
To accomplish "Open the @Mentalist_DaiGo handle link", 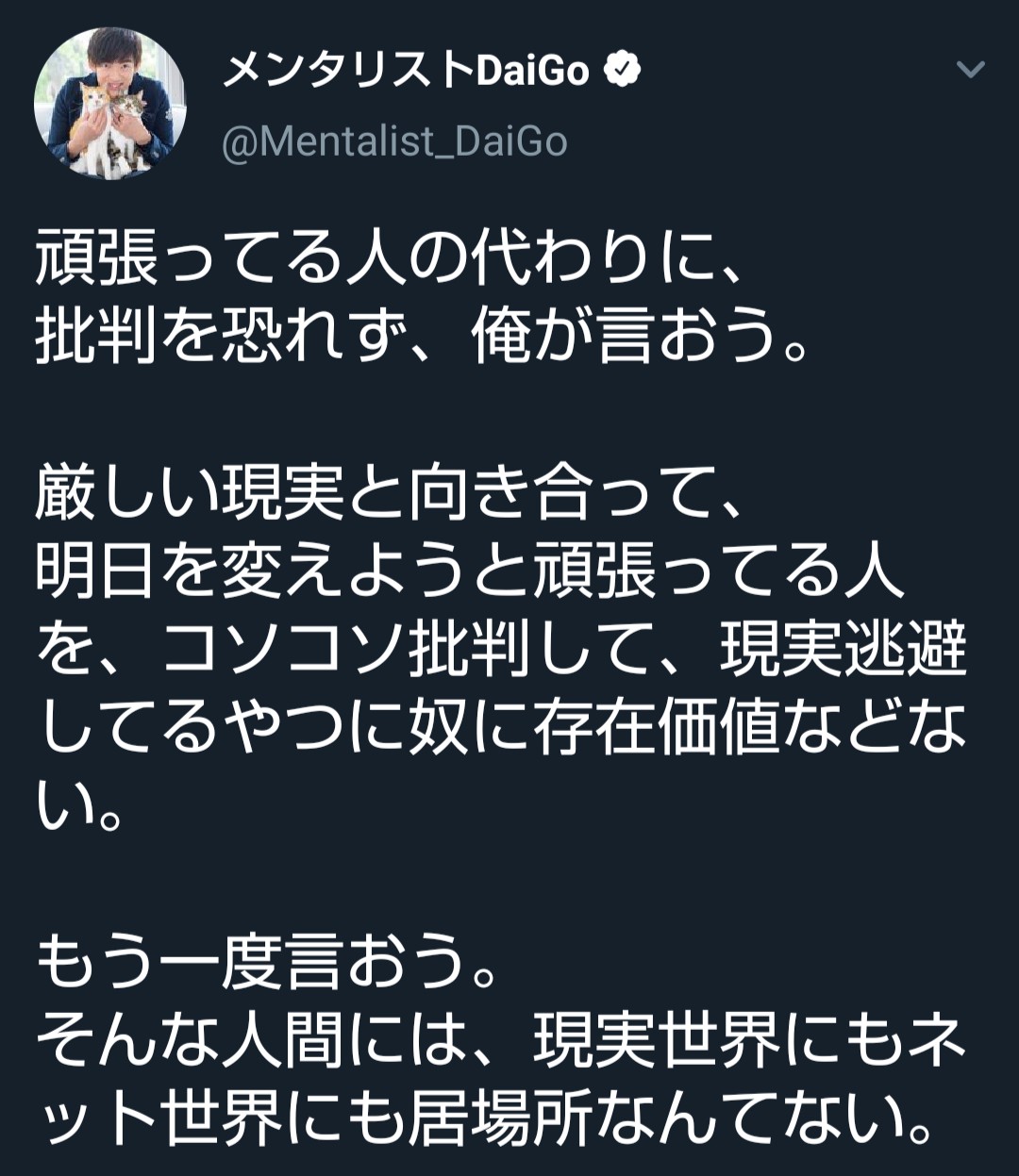I will [x=394, y=141].
